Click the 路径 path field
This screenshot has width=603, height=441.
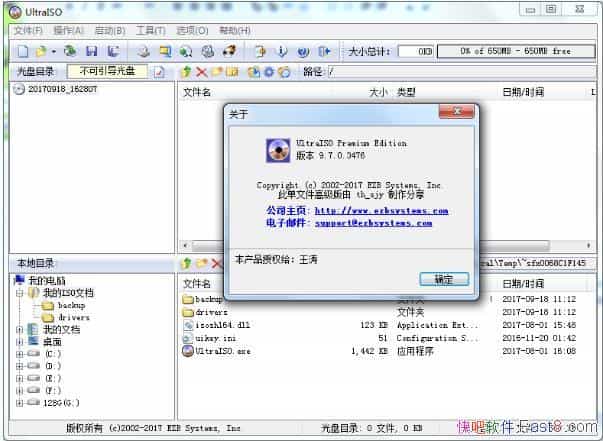[461, 72]
